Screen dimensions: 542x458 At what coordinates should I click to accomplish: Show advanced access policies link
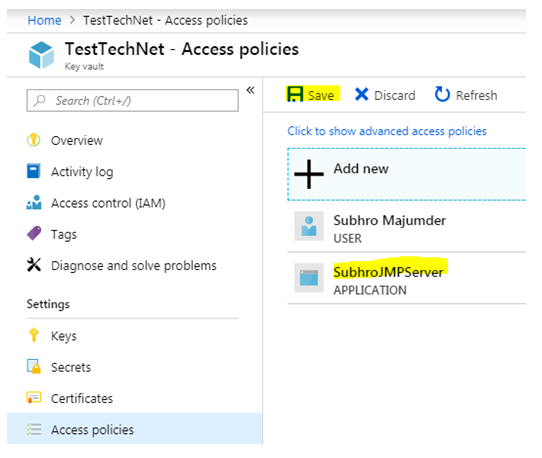point(387,131)
